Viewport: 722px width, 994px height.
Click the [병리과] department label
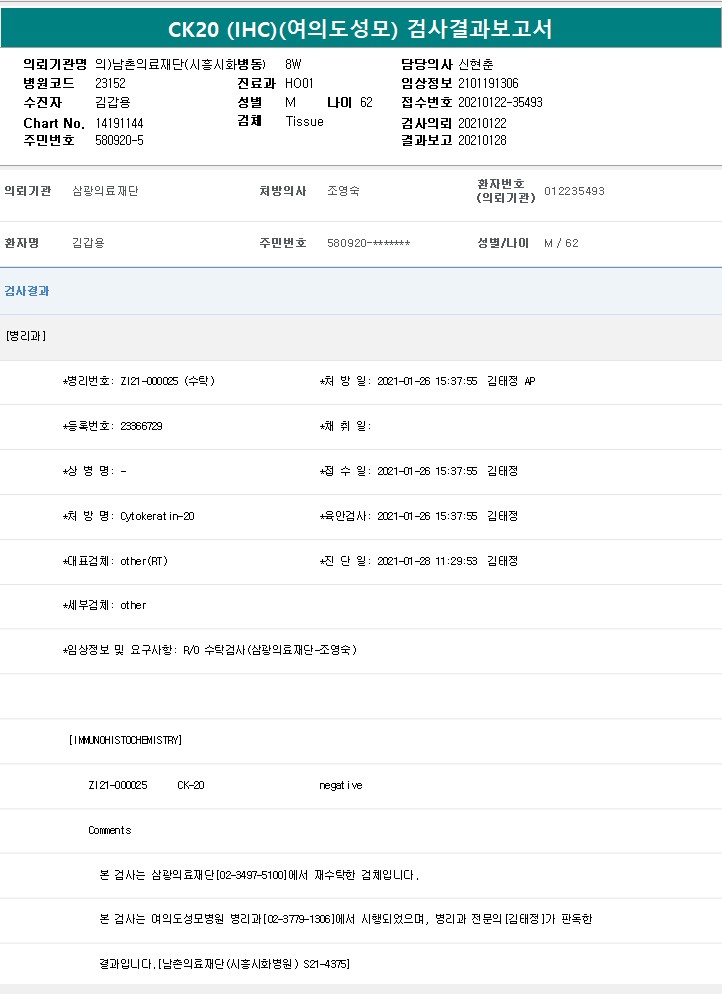coord(25,336)
